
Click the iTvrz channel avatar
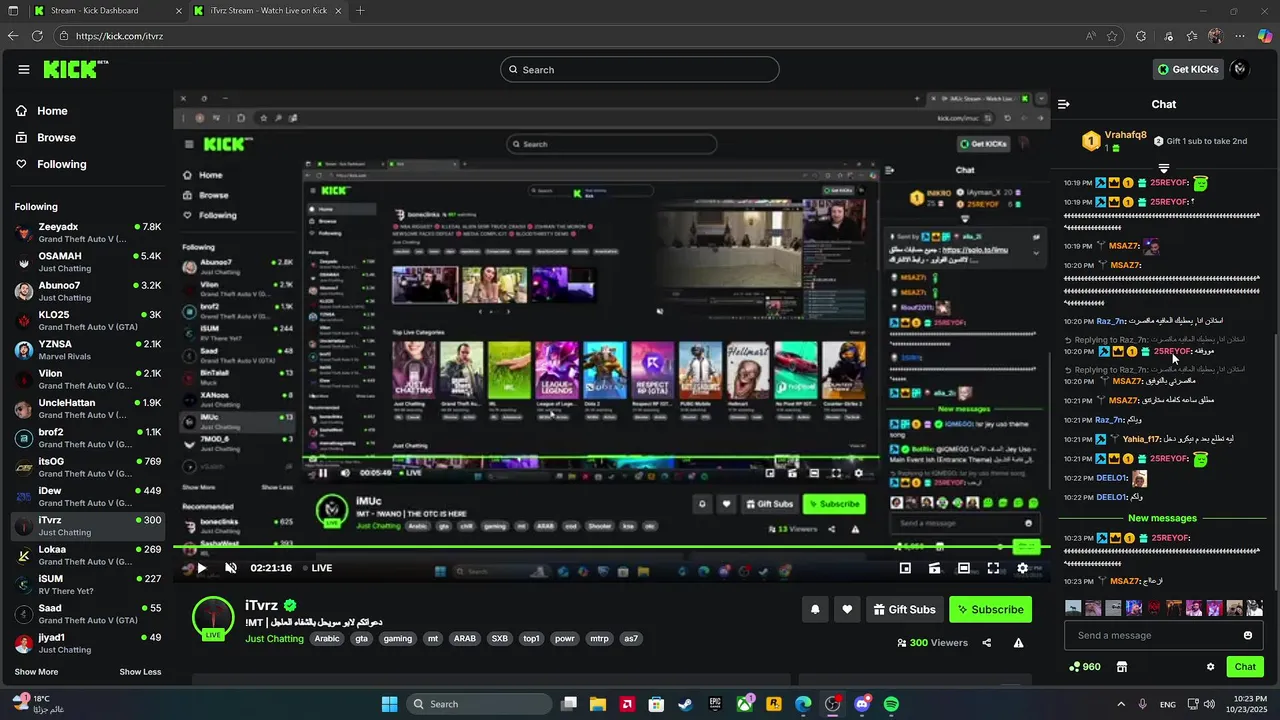(213, 619)
